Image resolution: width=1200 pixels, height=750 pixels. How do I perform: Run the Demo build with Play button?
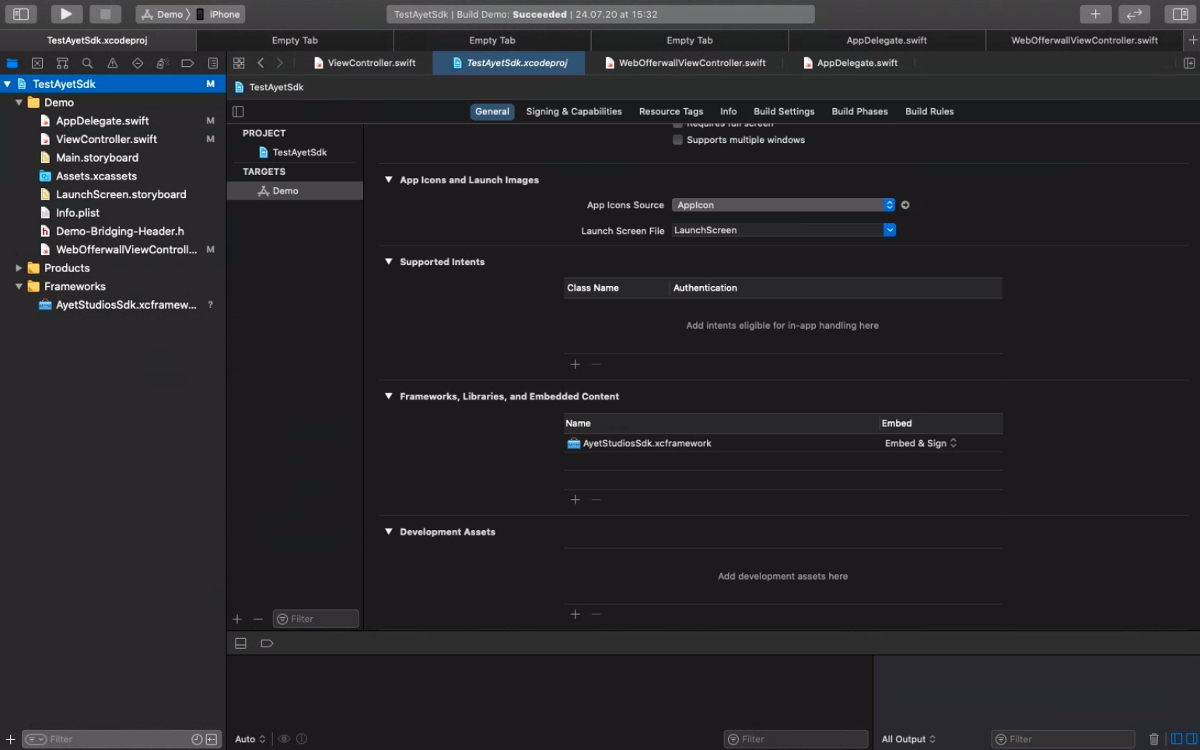66,14
